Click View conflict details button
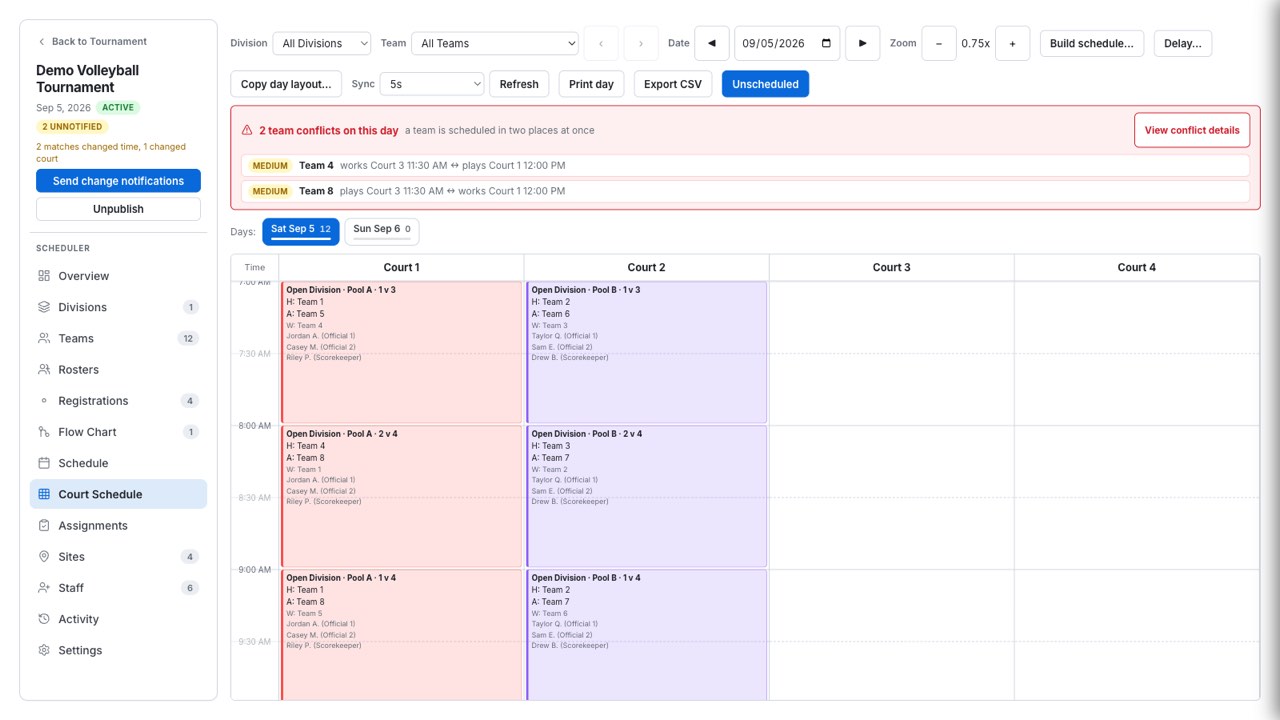Image resolution: width=1280 pixels, height=720 pixels. click(x=1191, y=130)
